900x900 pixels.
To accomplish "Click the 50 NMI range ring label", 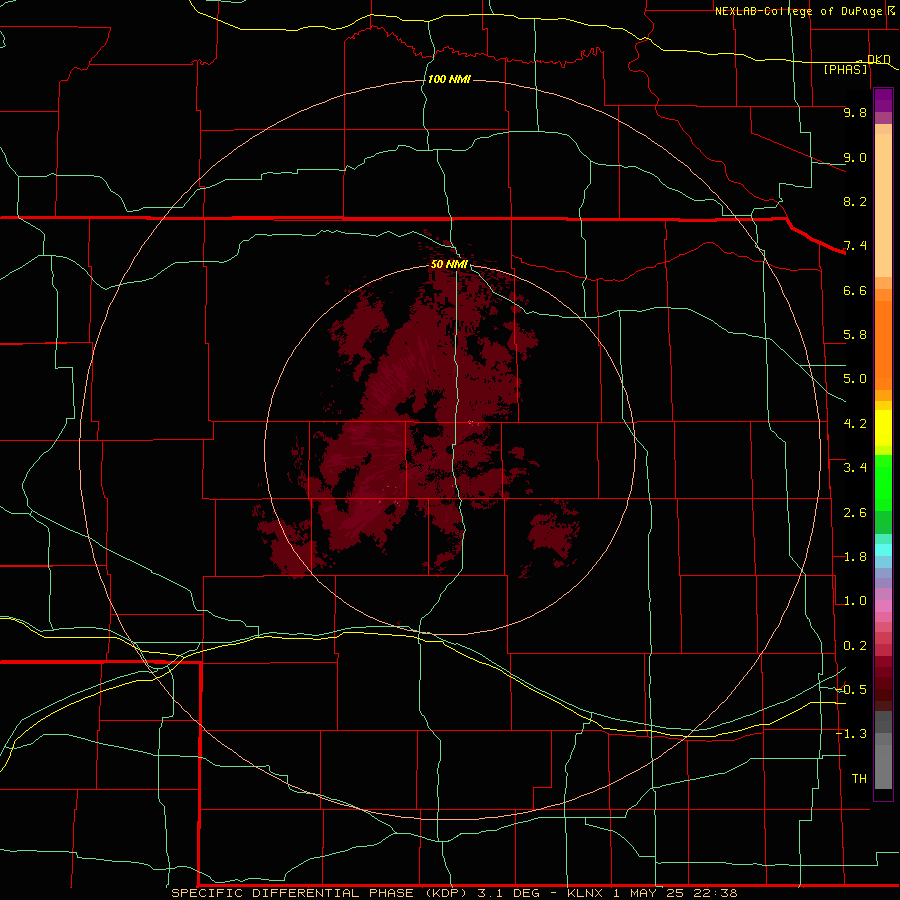I will [449, 264].
